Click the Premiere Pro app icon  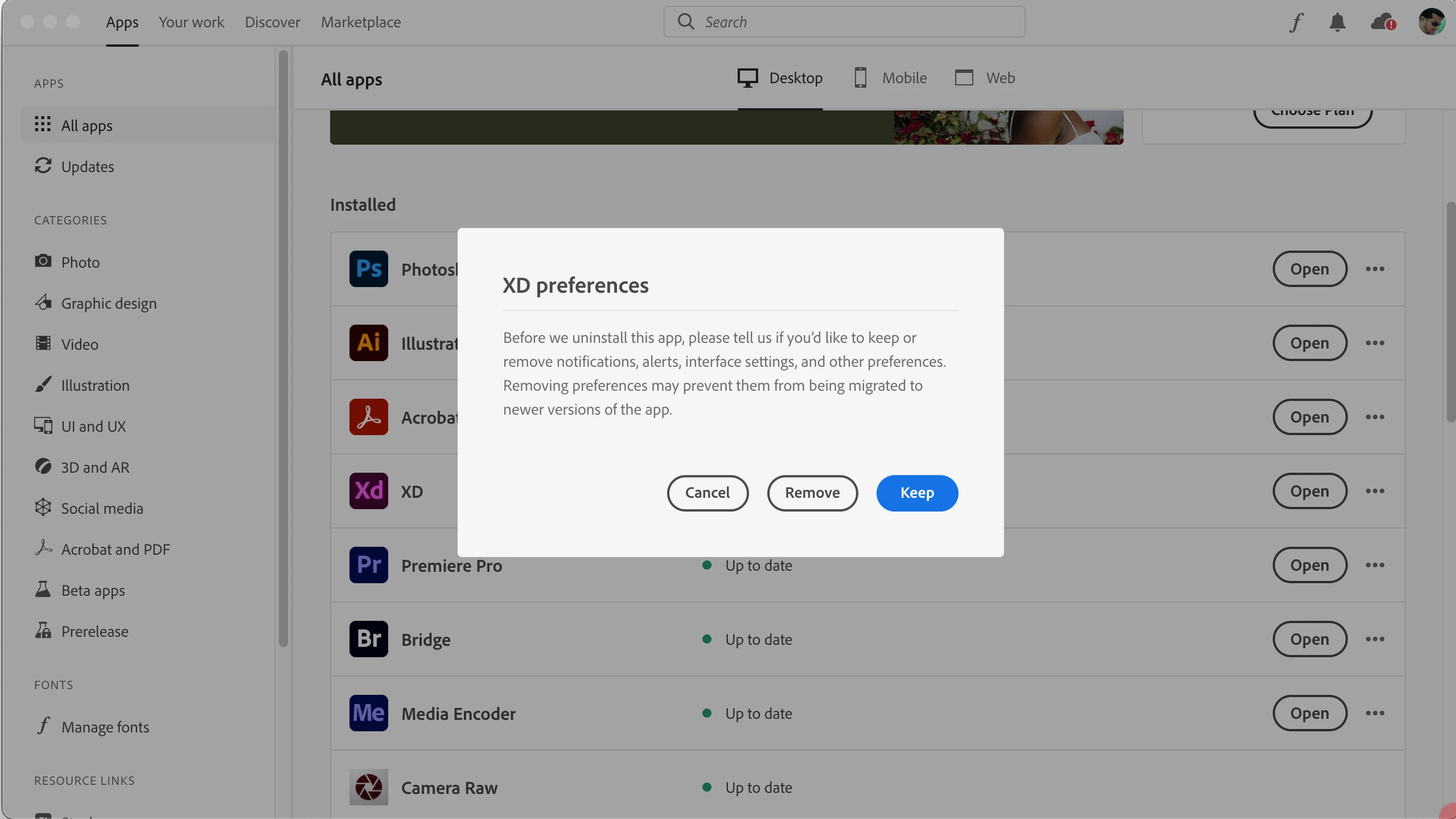tap(368, 565)
